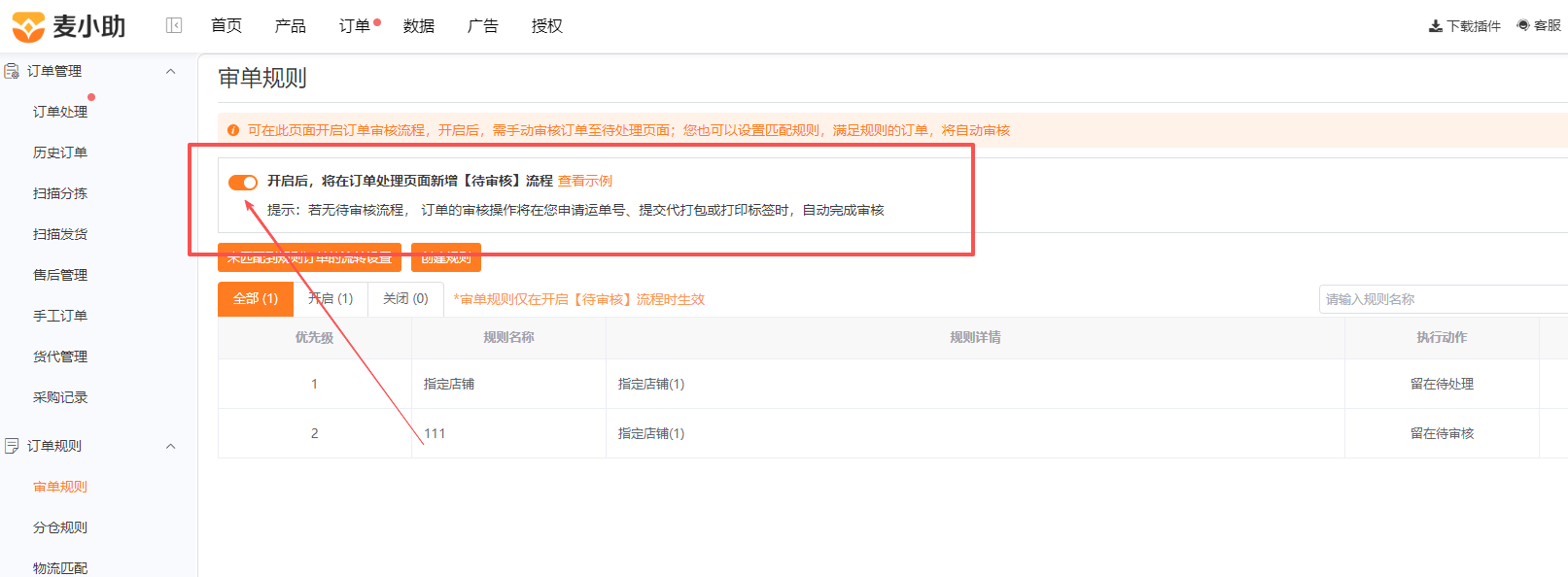
Task: Click the 下载插件 download icon
Action: pyautogui.click(x=1435, y=26)
